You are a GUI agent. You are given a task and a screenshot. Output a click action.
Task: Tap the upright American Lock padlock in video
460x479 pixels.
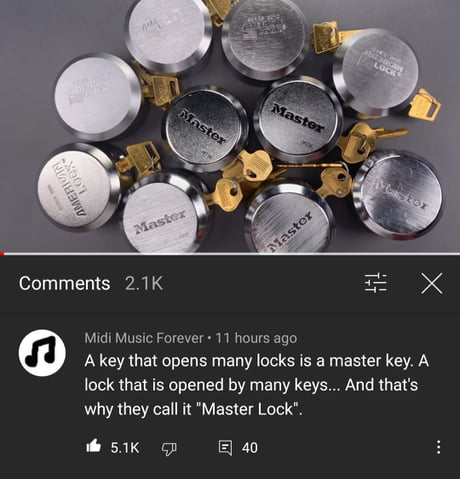pos(377,73)
